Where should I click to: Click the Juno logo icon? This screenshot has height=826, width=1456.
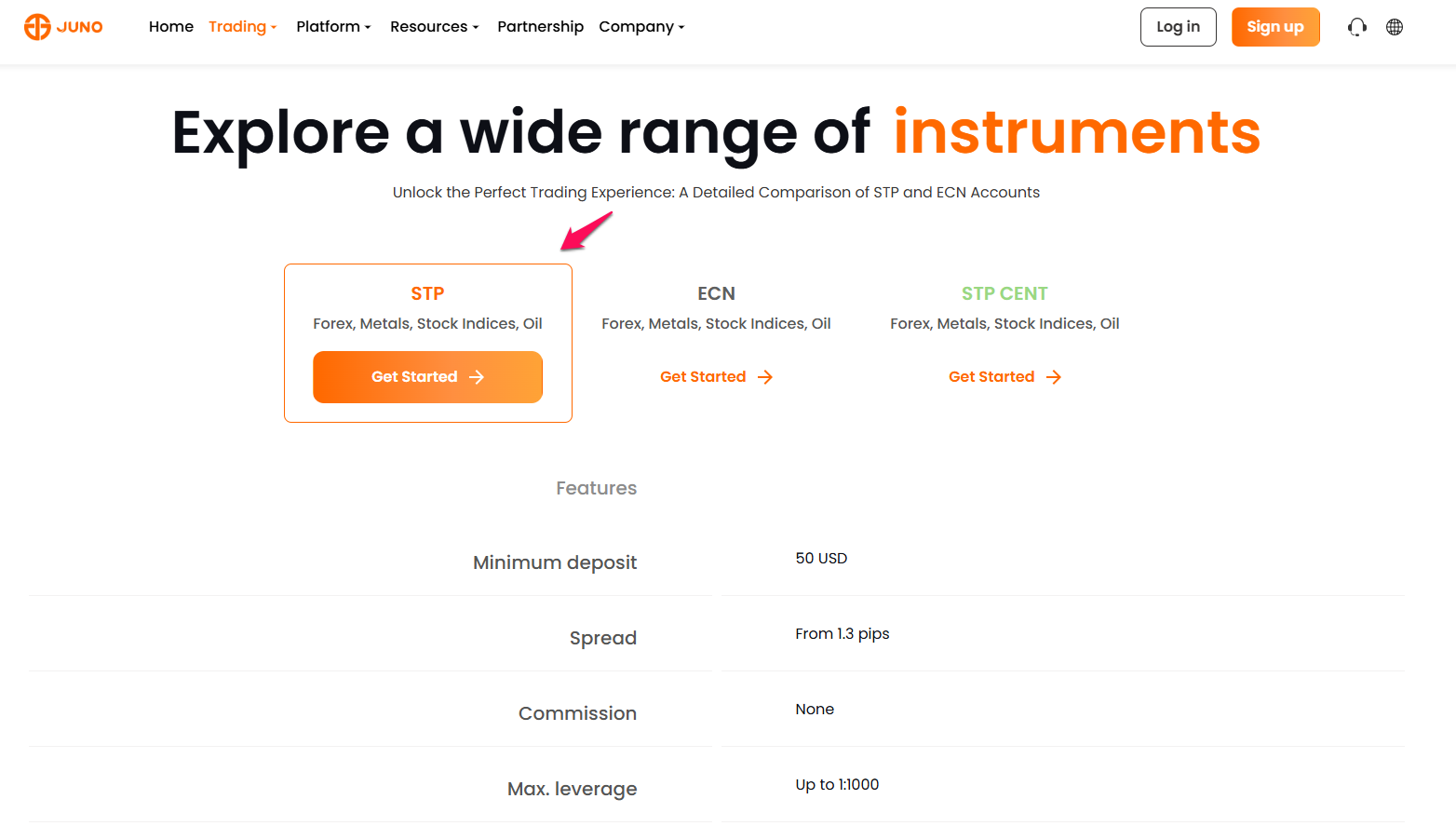[x=37, y=27]
